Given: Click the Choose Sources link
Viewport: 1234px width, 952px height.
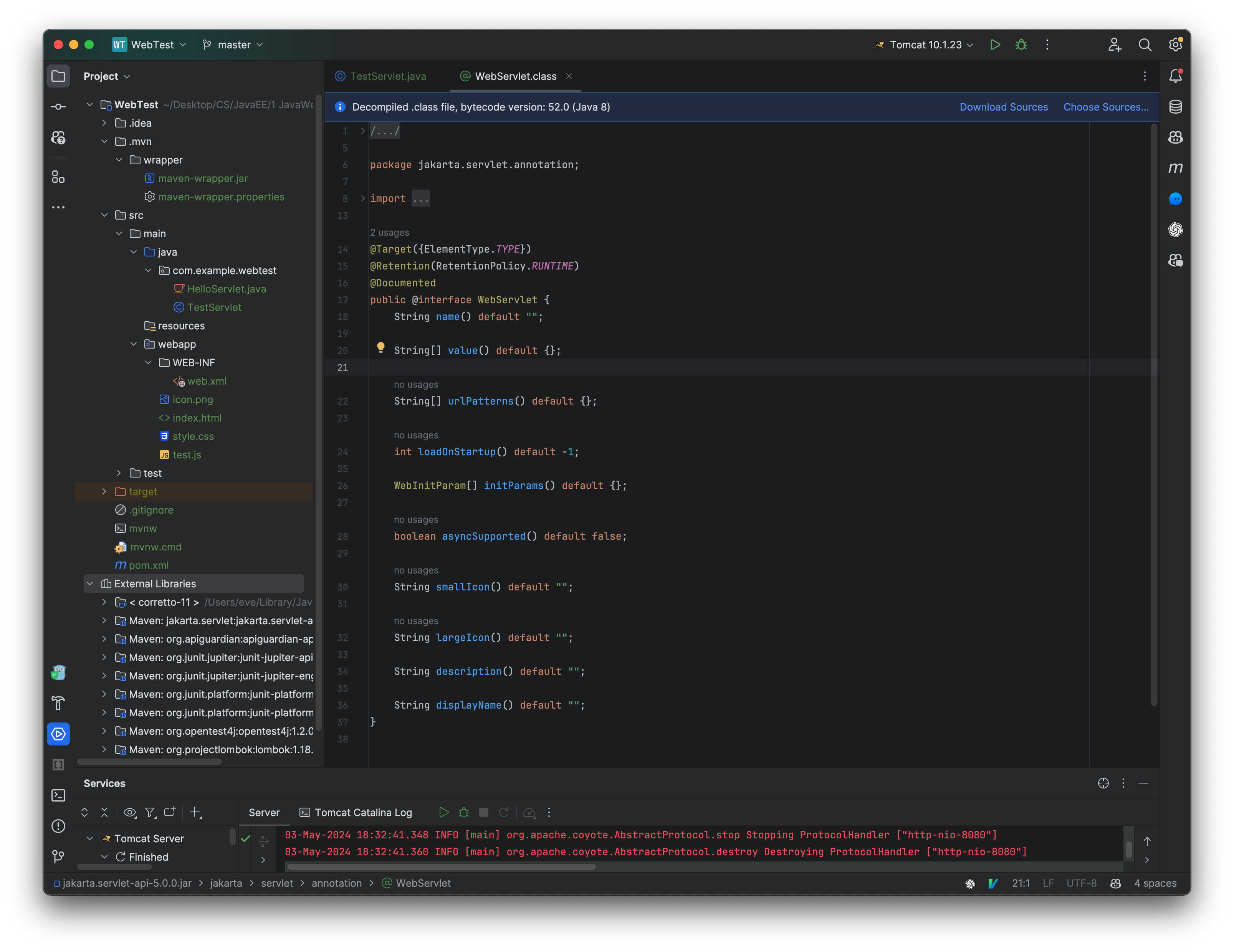Looking at the screenshot, I should pos(1106,107).
